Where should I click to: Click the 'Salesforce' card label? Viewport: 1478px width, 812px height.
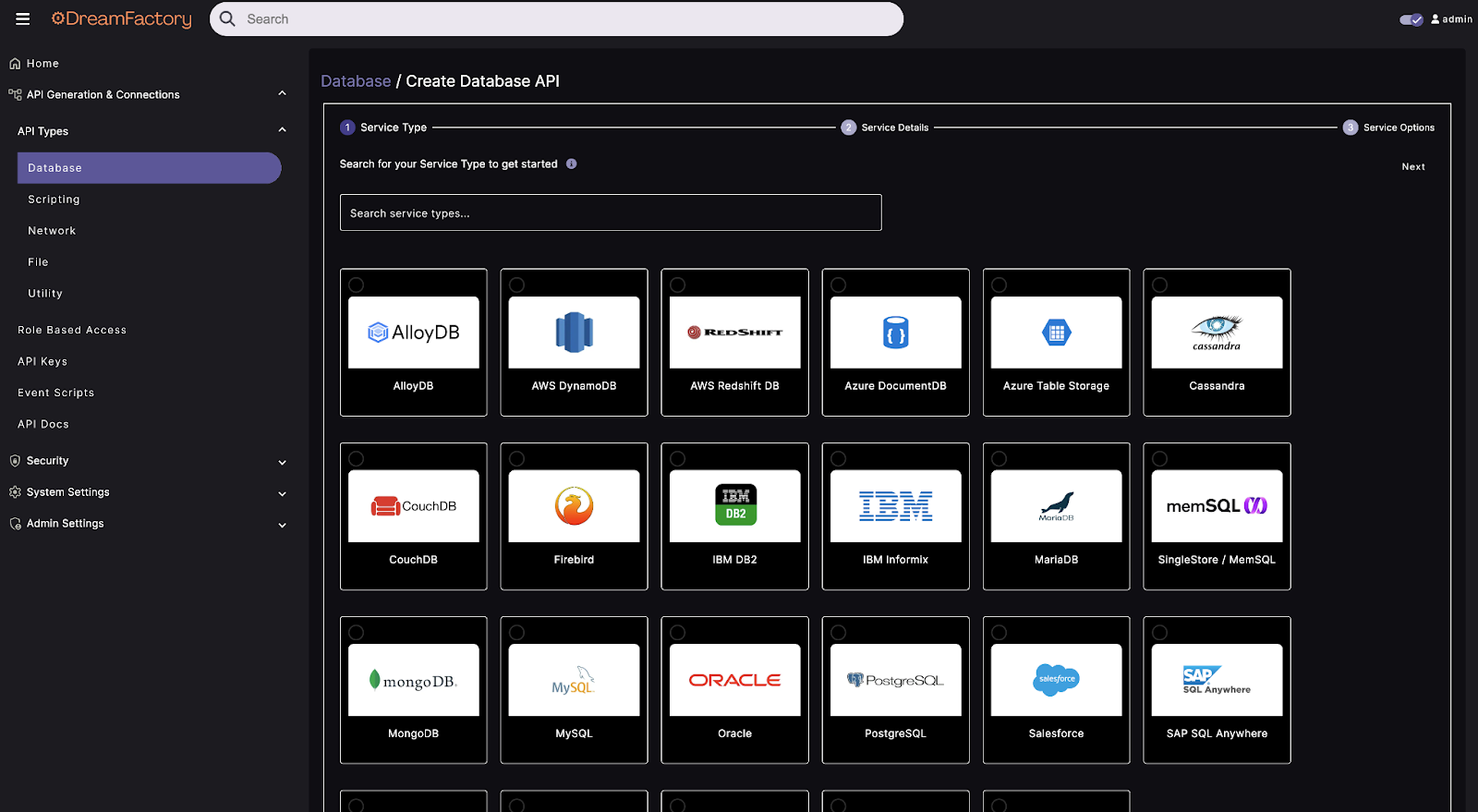coord(1057,733)
